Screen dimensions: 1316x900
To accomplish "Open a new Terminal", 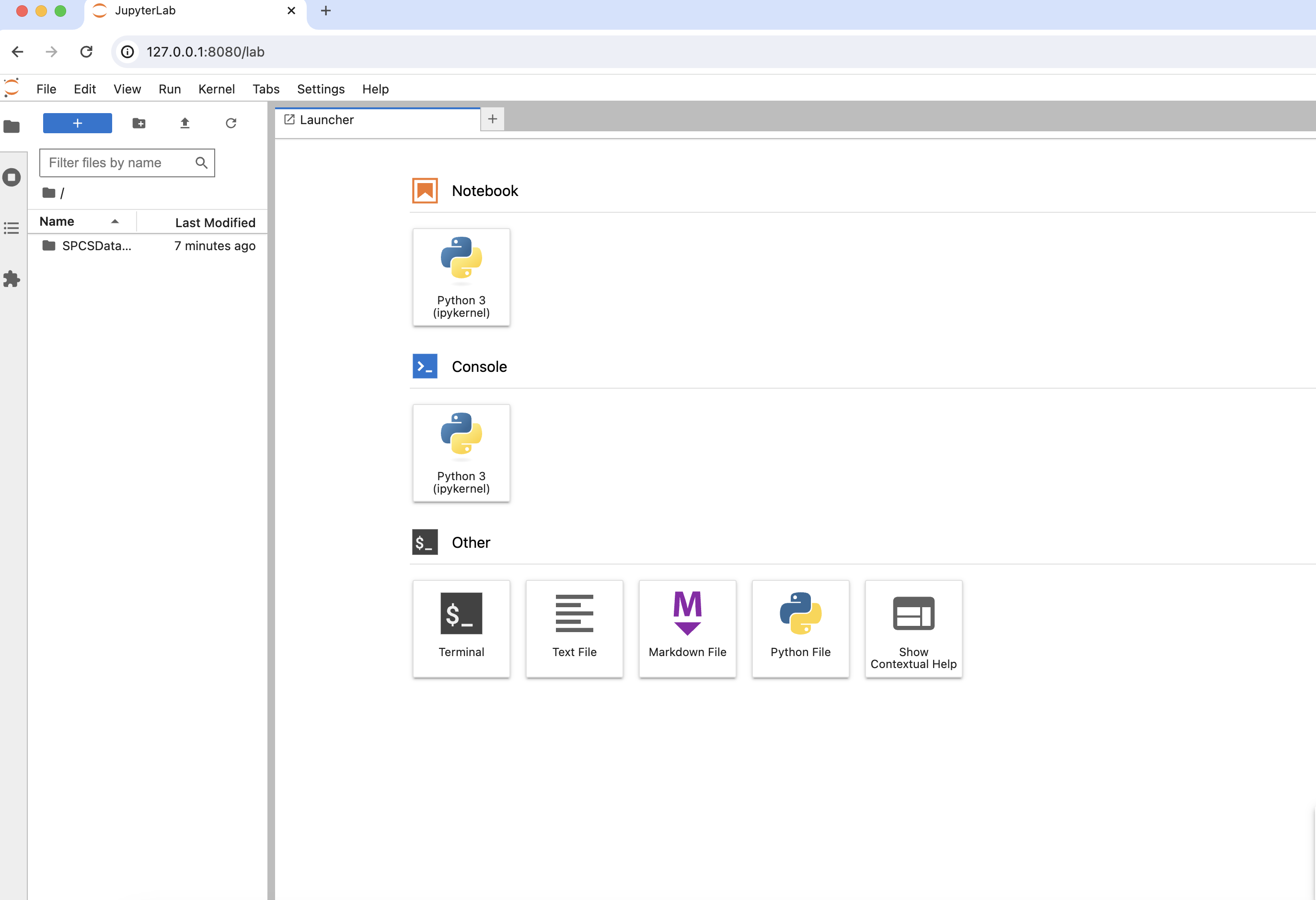I will [461, 629].
